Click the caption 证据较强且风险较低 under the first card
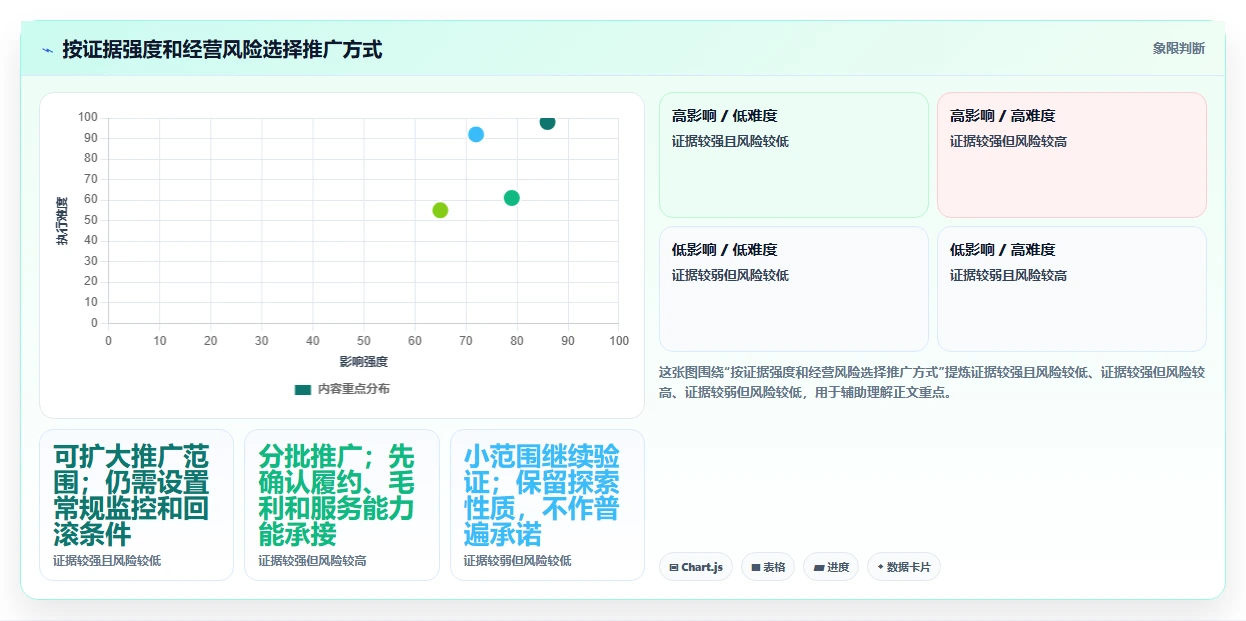Viewport: 1246px width, 621px height. point(107,561)
